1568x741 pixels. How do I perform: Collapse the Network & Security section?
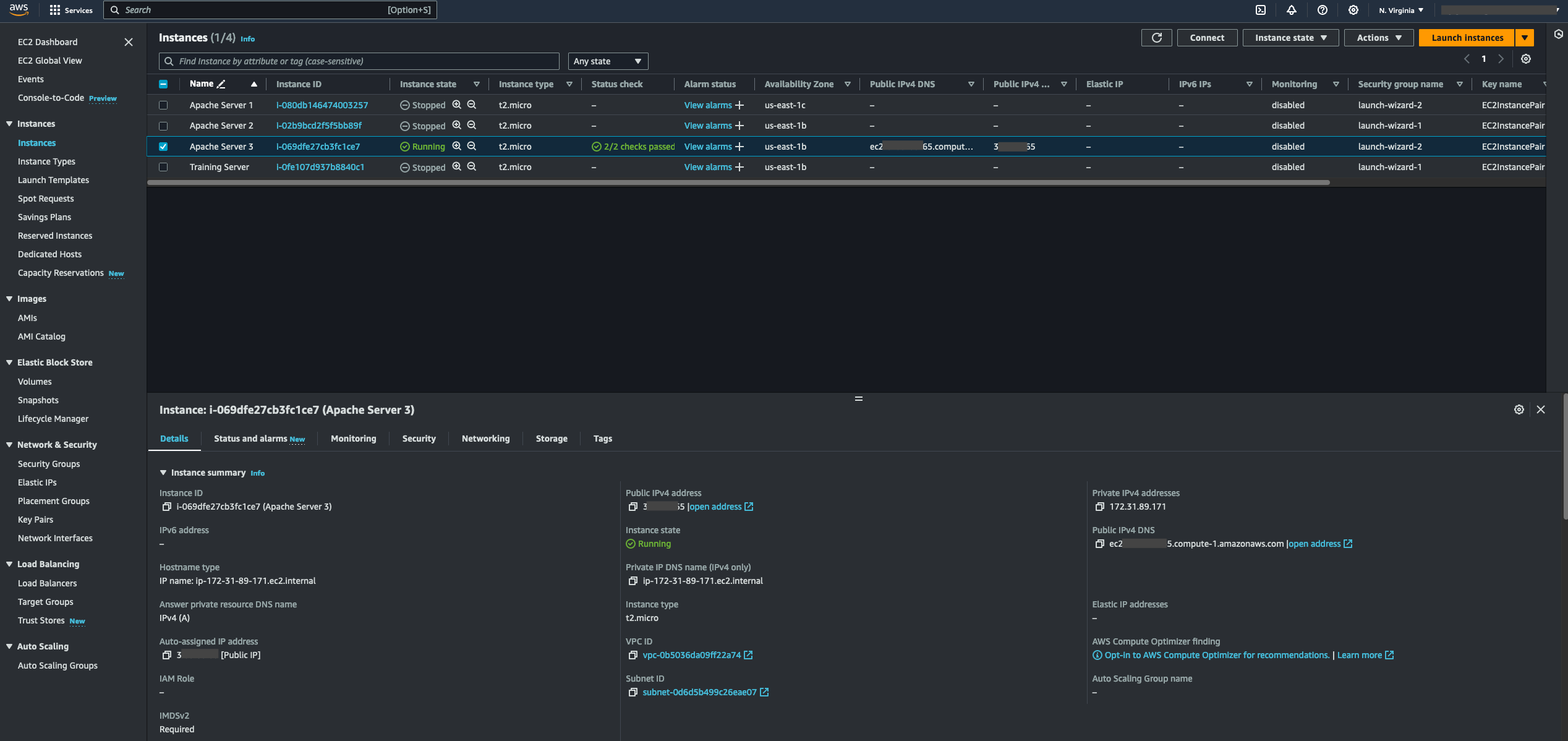coord(9,445)
